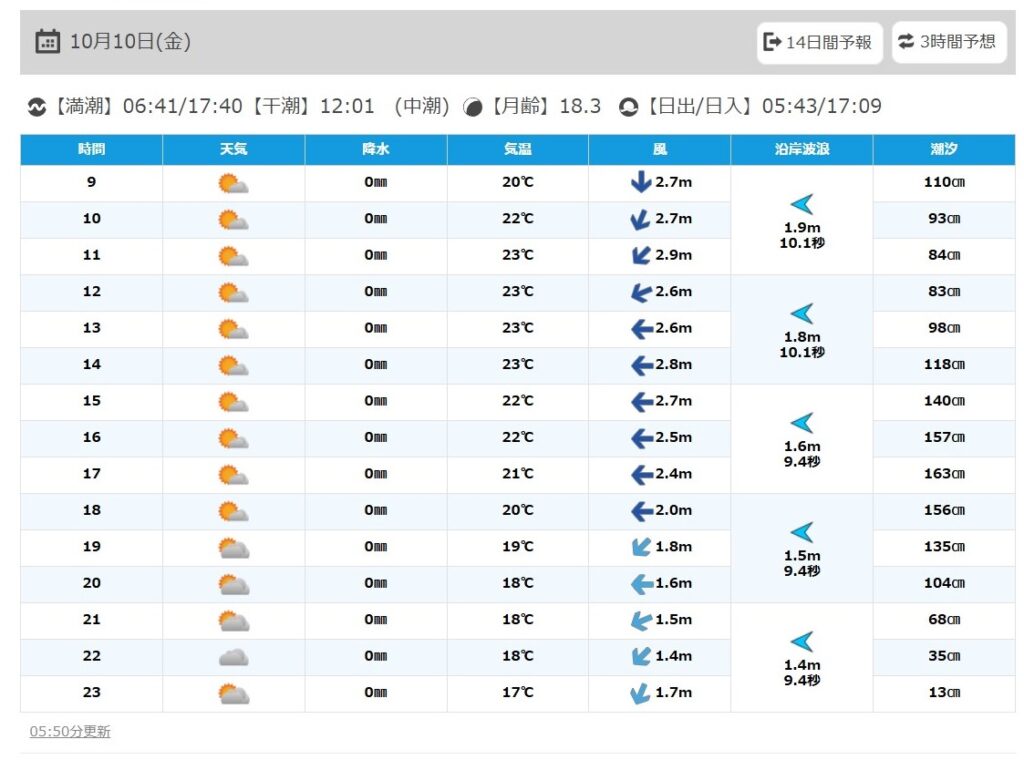The height and width of the screenshot is (760, 1024).
Task: Click the wind arrow at 1.7m
Action: 640,693
